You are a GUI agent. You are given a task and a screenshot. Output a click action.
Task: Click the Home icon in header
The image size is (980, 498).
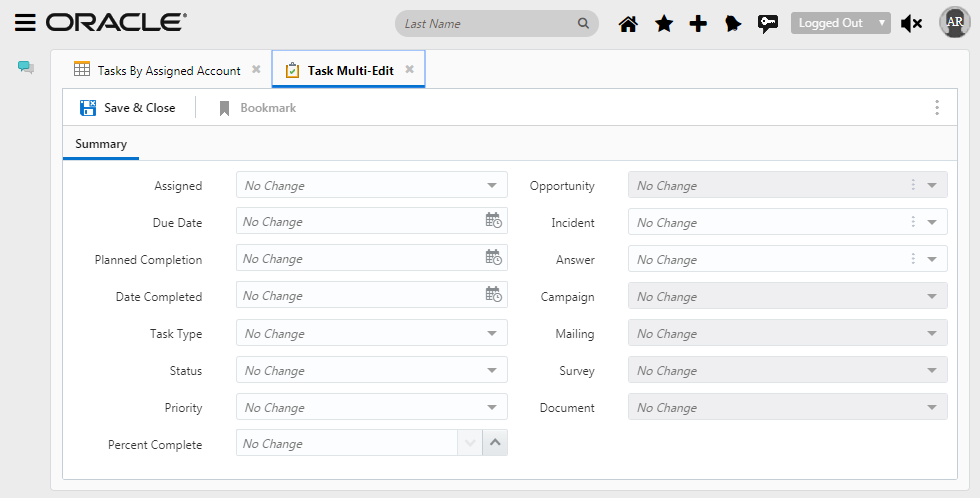pos(628,24)
